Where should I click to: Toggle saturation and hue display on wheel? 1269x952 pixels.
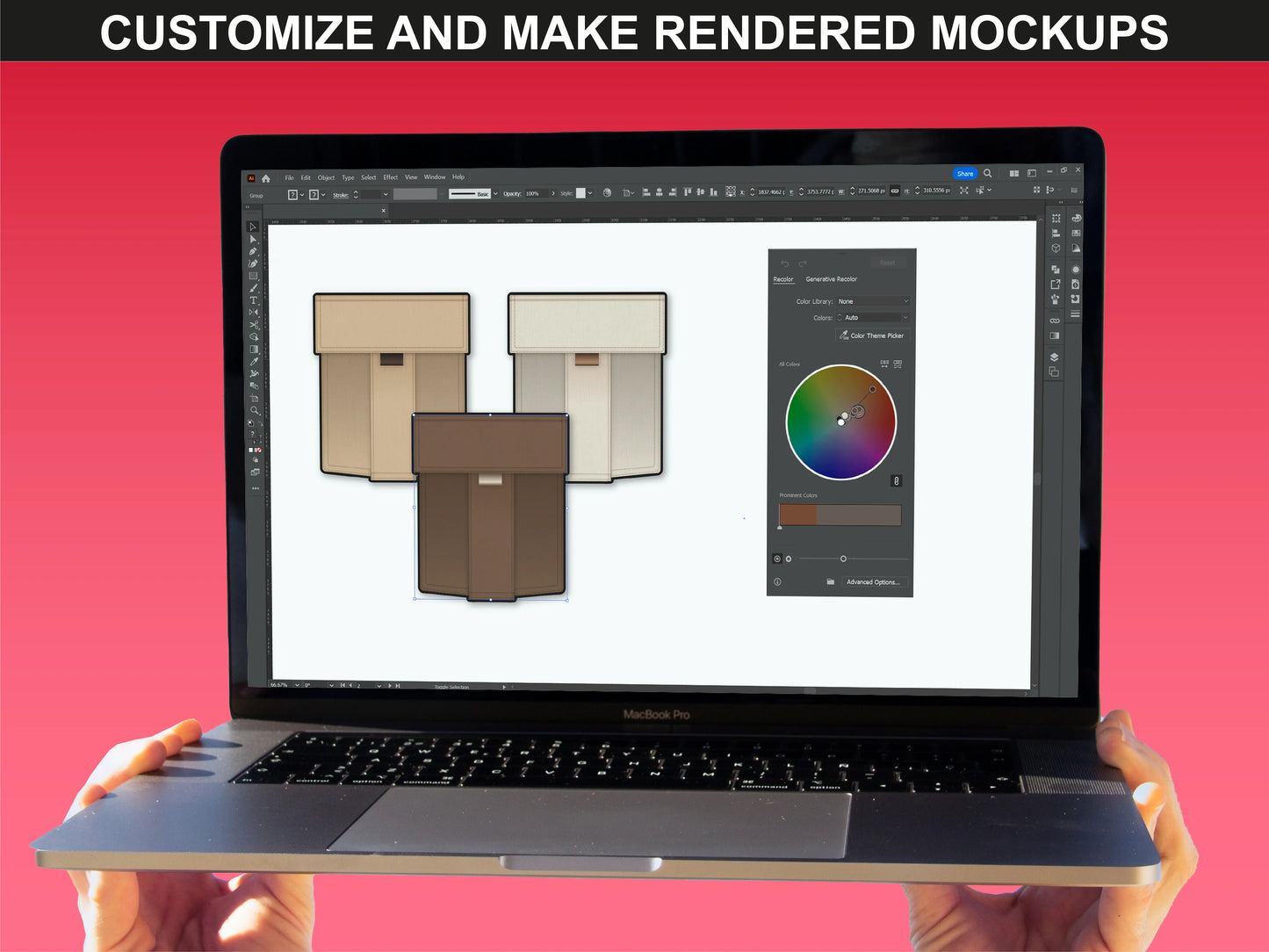777,559
